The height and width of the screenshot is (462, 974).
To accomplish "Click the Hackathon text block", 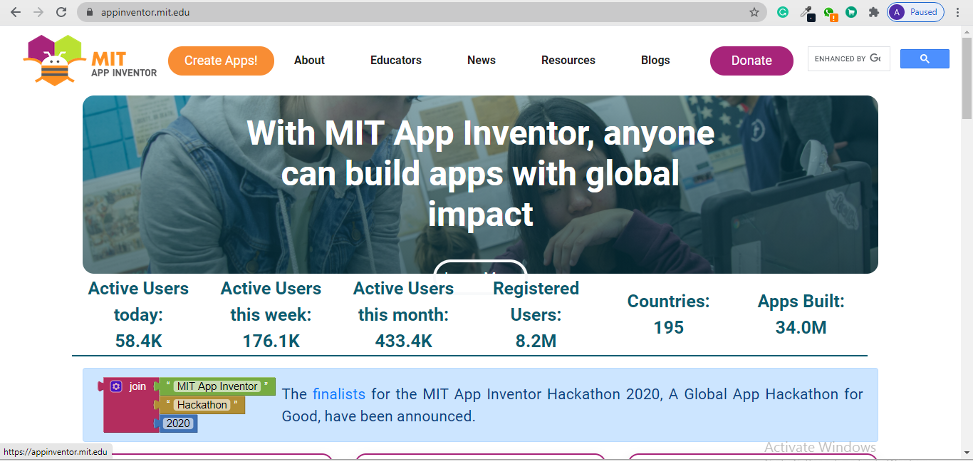I will point(201,405).
